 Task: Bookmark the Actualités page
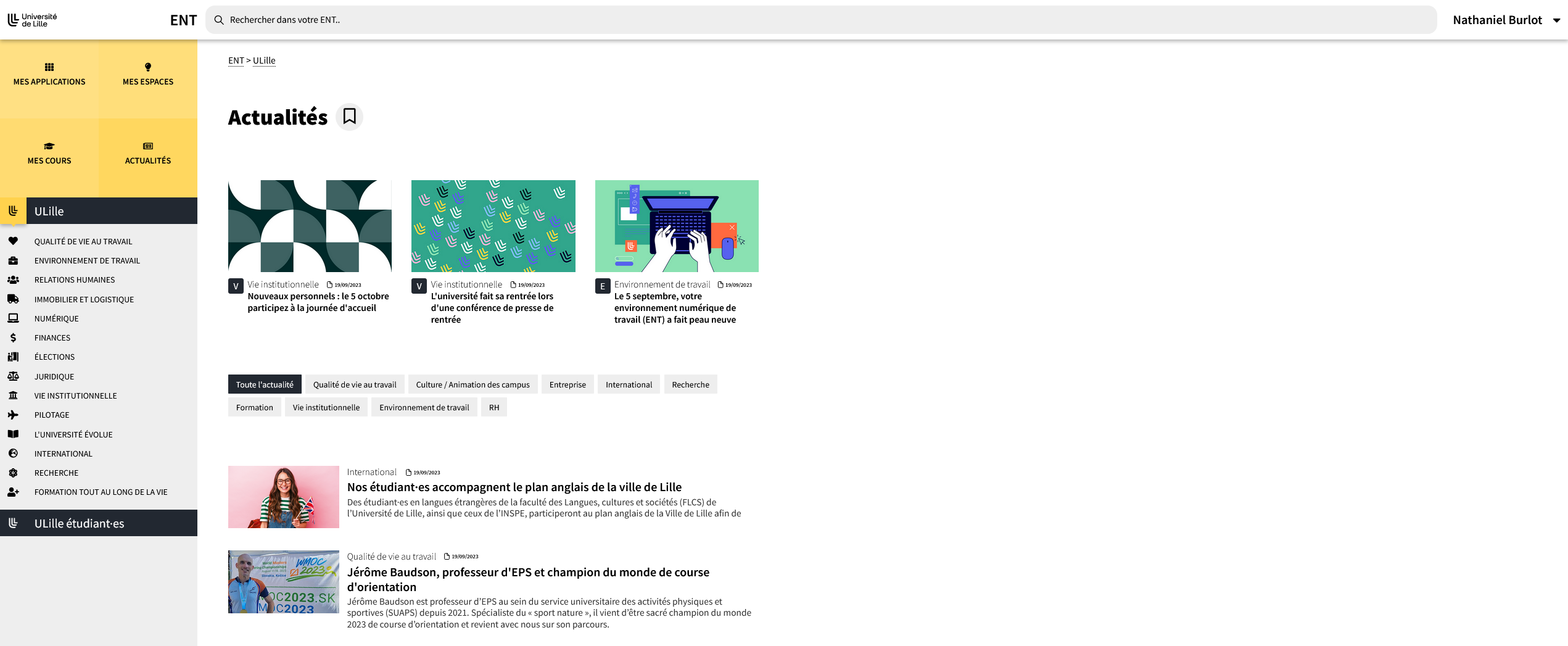click(x=350, y=116)
